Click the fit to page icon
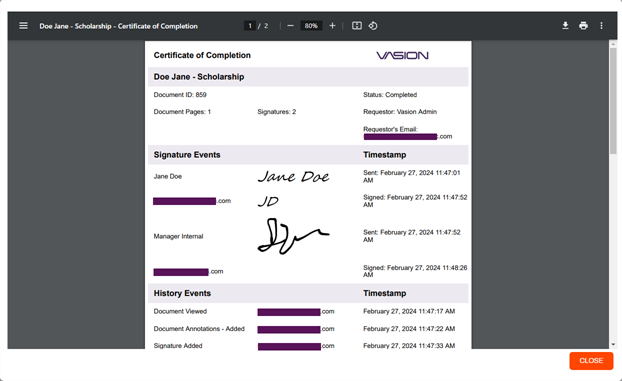 [x=357, y=26]
